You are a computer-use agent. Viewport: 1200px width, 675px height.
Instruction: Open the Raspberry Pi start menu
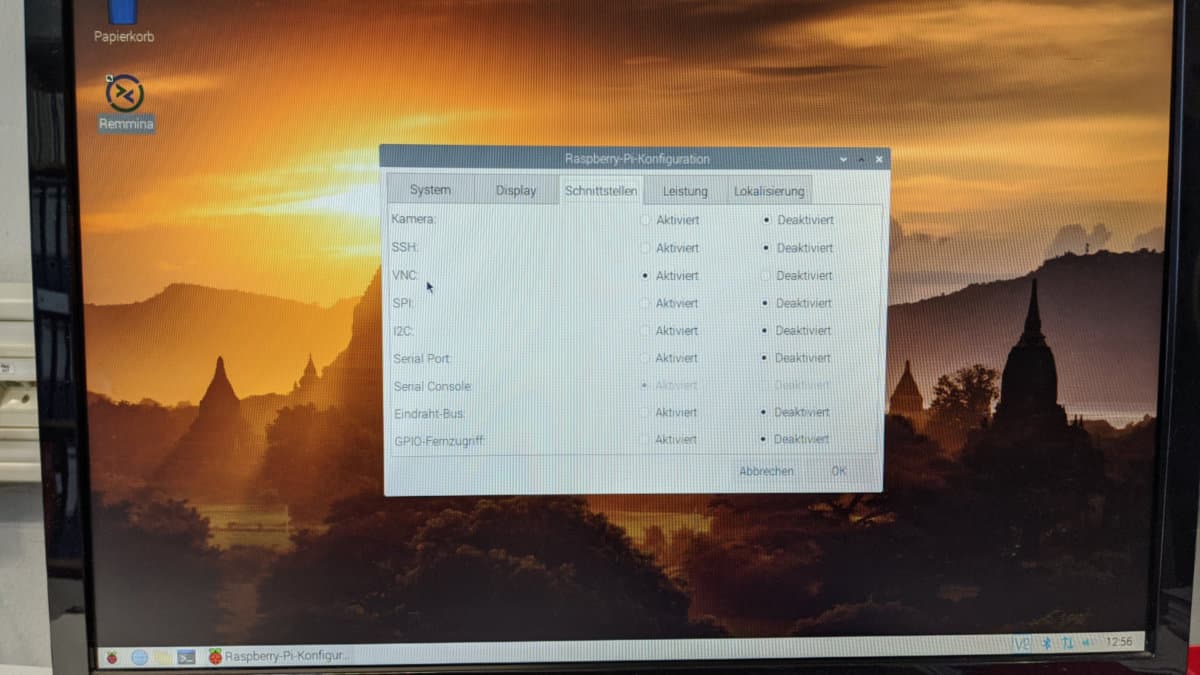click(x=112, y=656)
